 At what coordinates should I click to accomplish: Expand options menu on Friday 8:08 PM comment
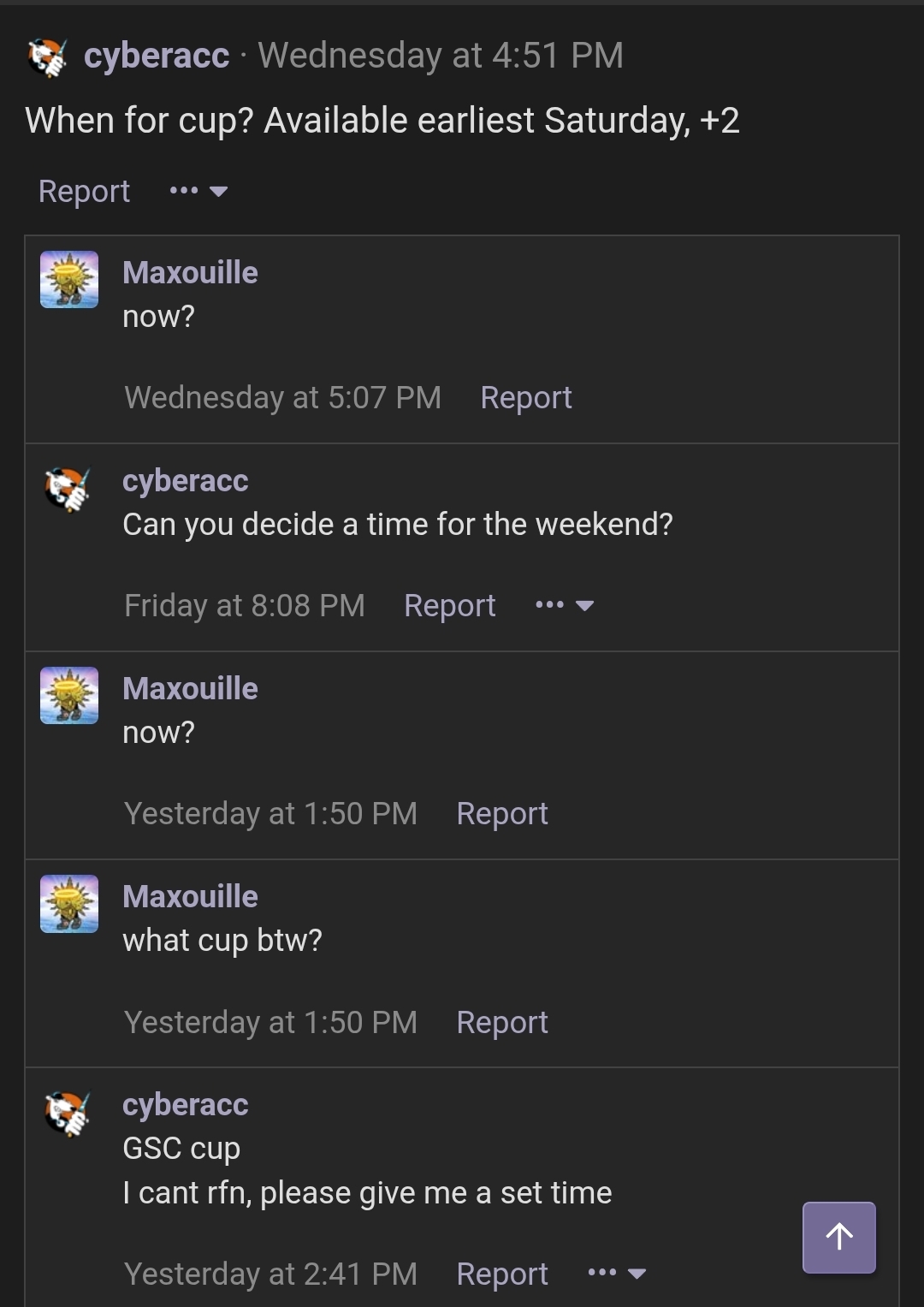564,606
